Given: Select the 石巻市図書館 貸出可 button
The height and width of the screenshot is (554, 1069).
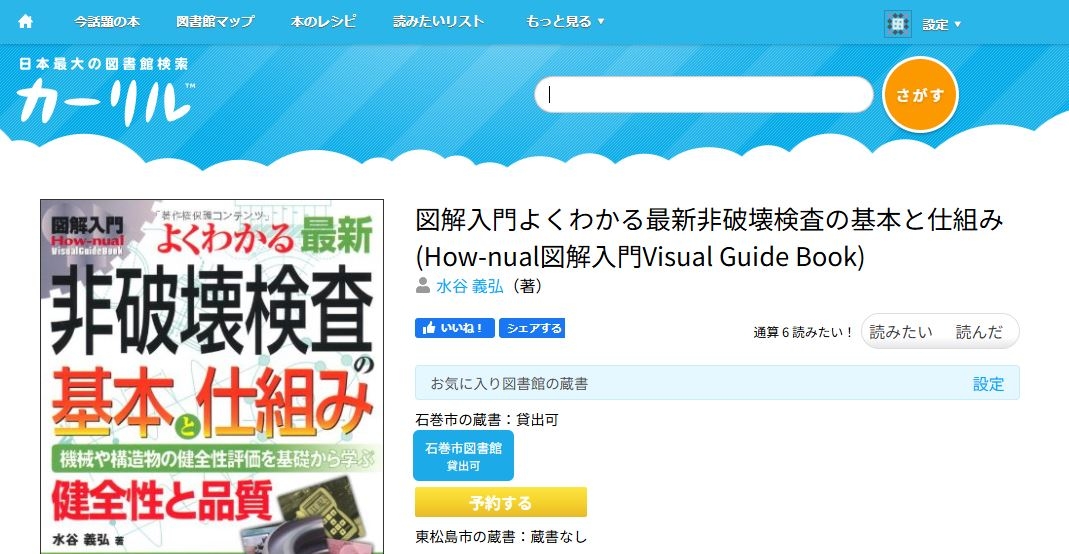Looking at the screenshot, I should tap(463, 456).
